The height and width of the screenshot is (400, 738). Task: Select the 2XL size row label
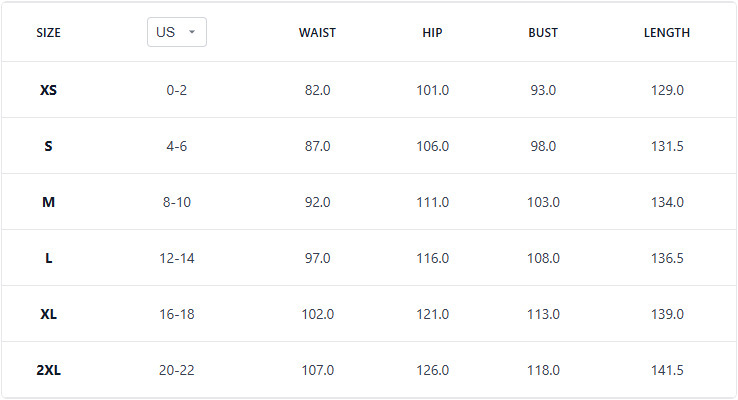pyautogui.click(x=48, y=370)
